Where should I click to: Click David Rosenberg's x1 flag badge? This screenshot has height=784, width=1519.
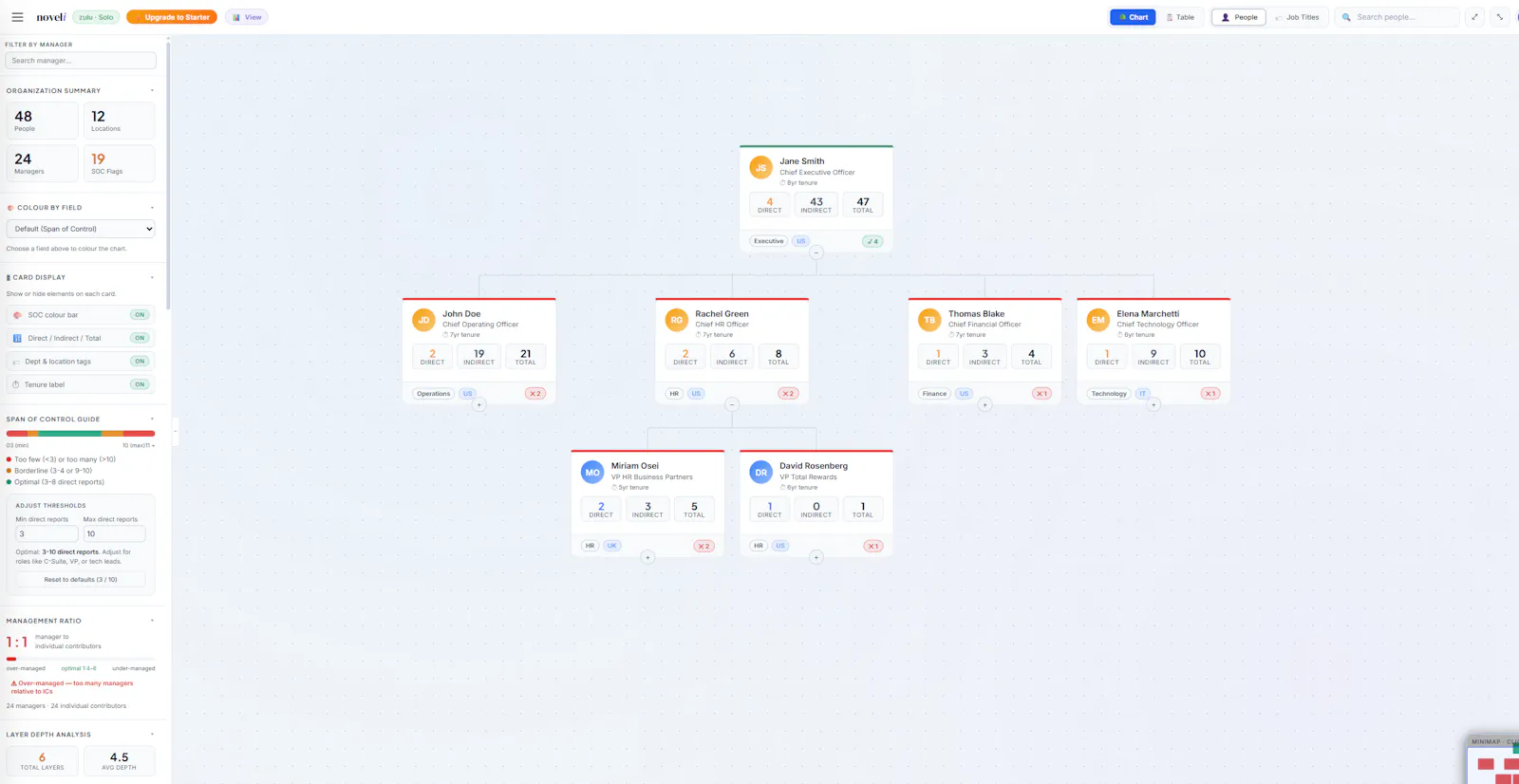[x=872, y=546]
